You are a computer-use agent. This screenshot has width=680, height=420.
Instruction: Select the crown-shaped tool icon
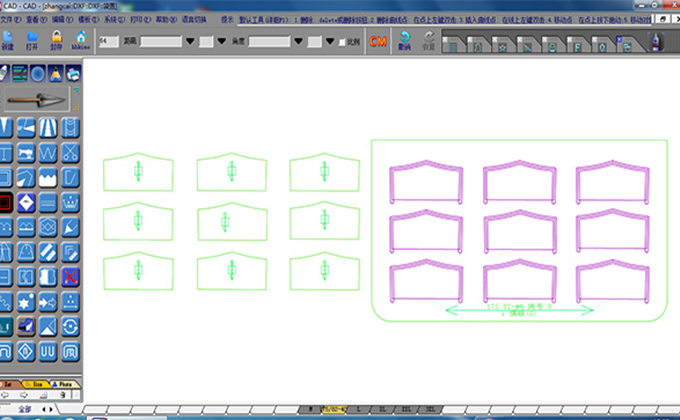coord(70,203)
